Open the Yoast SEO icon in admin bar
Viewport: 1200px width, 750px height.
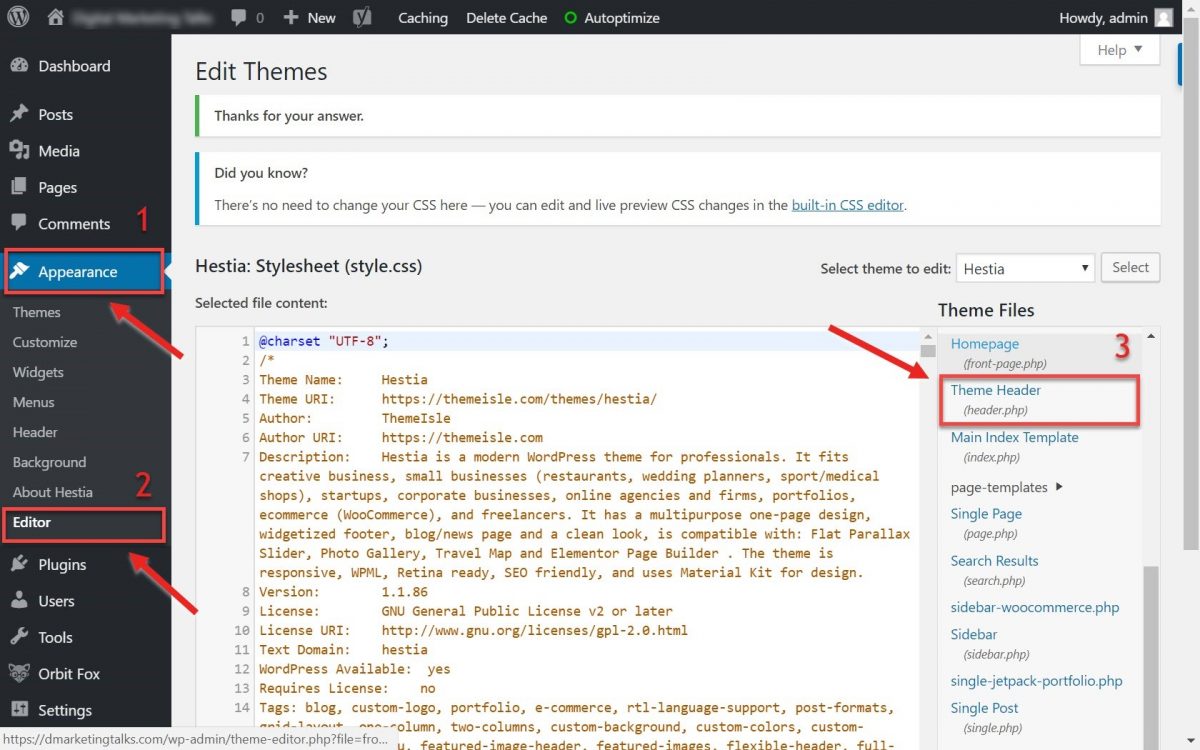coord(364,17)
